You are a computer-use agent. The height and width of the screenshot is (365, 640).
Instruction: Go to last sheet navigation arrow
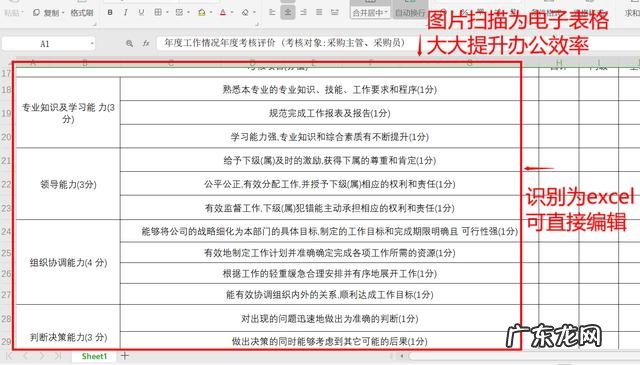coord(58,356)
